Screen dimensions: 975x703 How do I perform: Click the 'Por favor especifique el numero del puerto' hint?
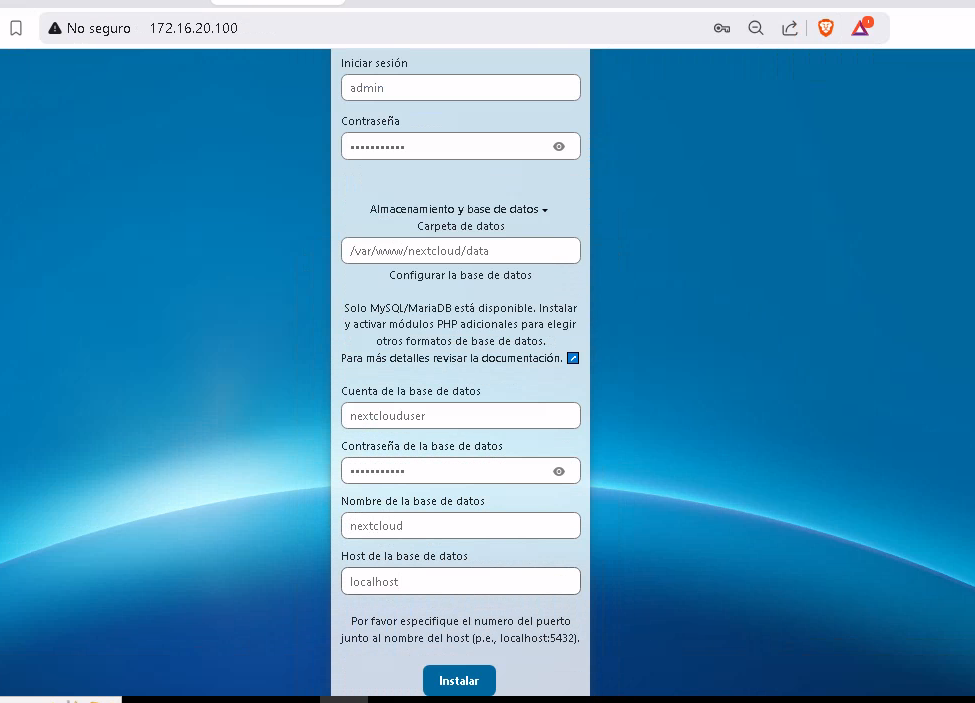[460, 630]
